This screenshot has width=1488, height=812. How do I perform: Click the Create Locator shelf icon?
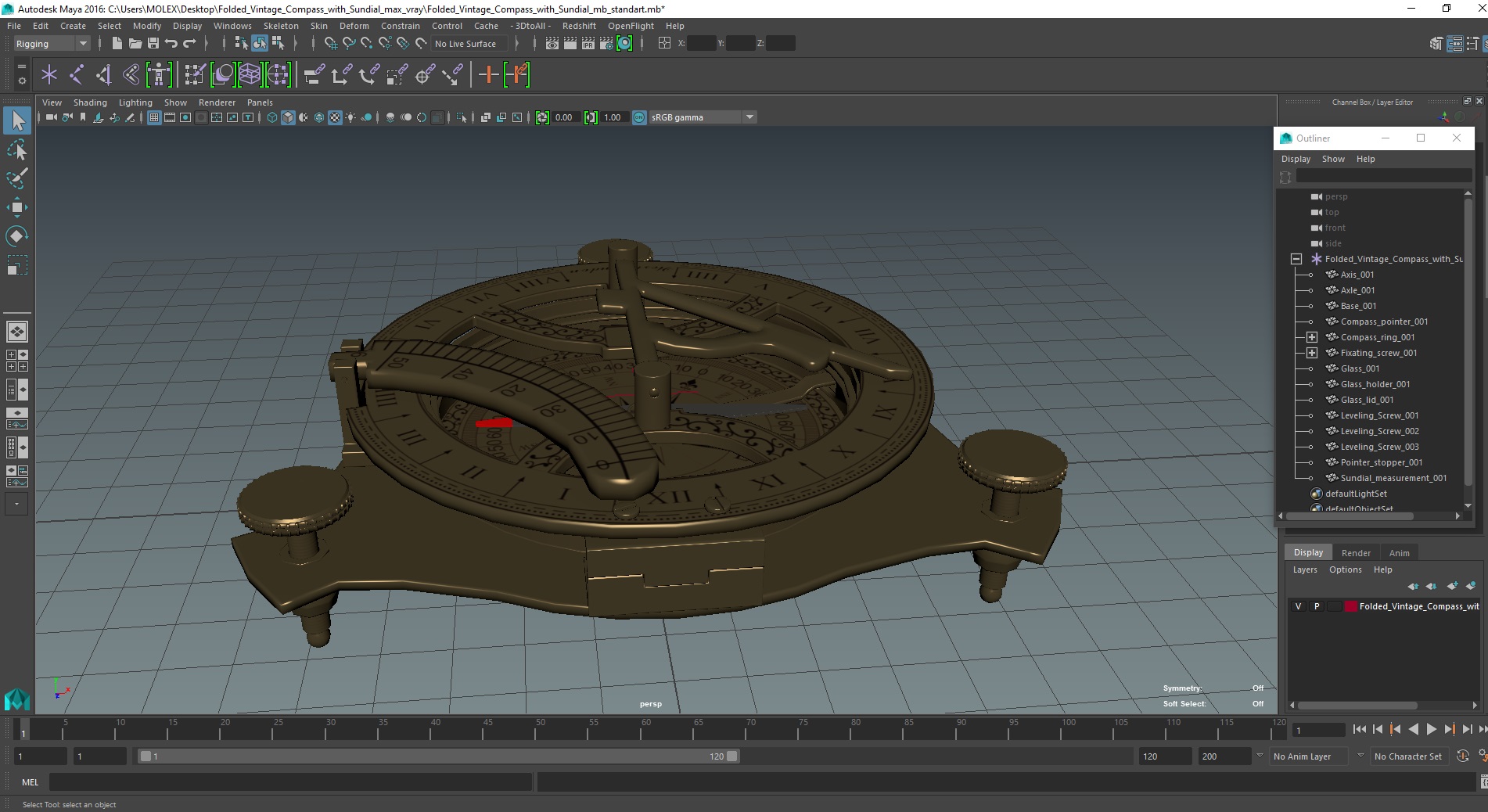pos(49,75)
